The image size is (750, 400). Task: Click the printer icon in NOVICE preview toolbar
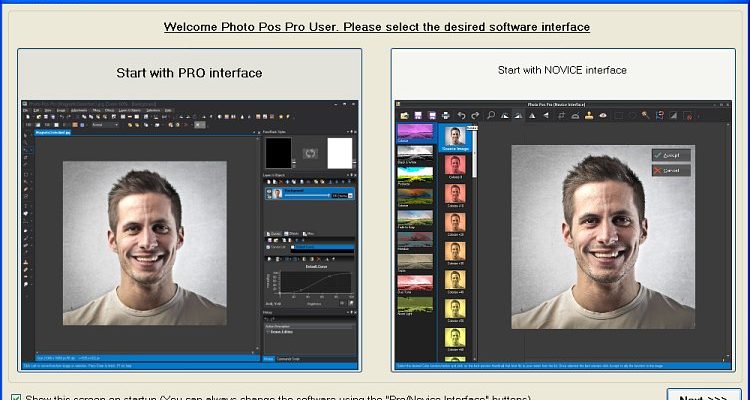[x=446, y=115]
